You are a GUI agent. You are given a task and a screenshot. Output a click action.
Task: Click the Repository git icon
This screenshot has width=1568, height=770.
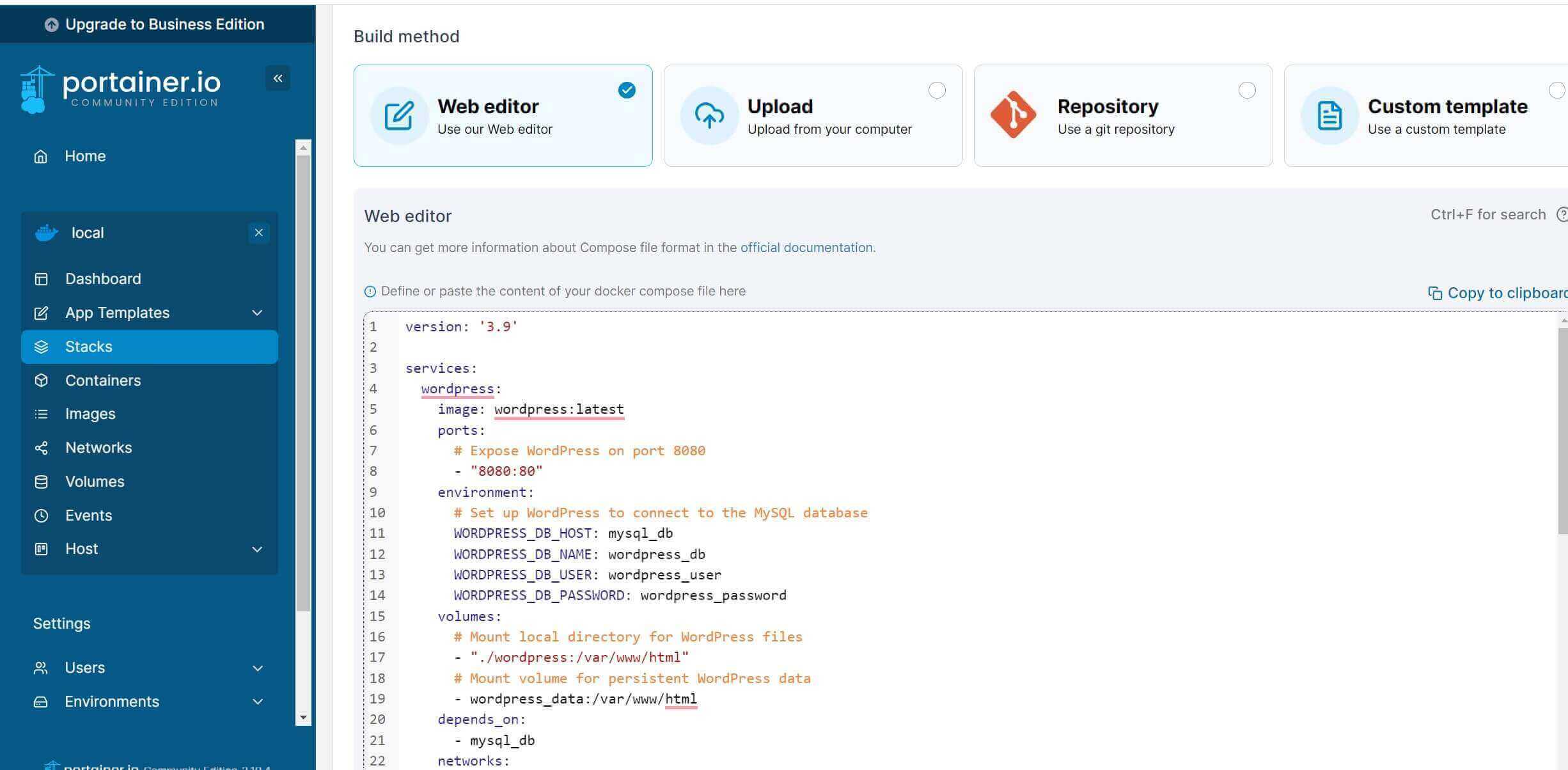tap(1013, 115)
